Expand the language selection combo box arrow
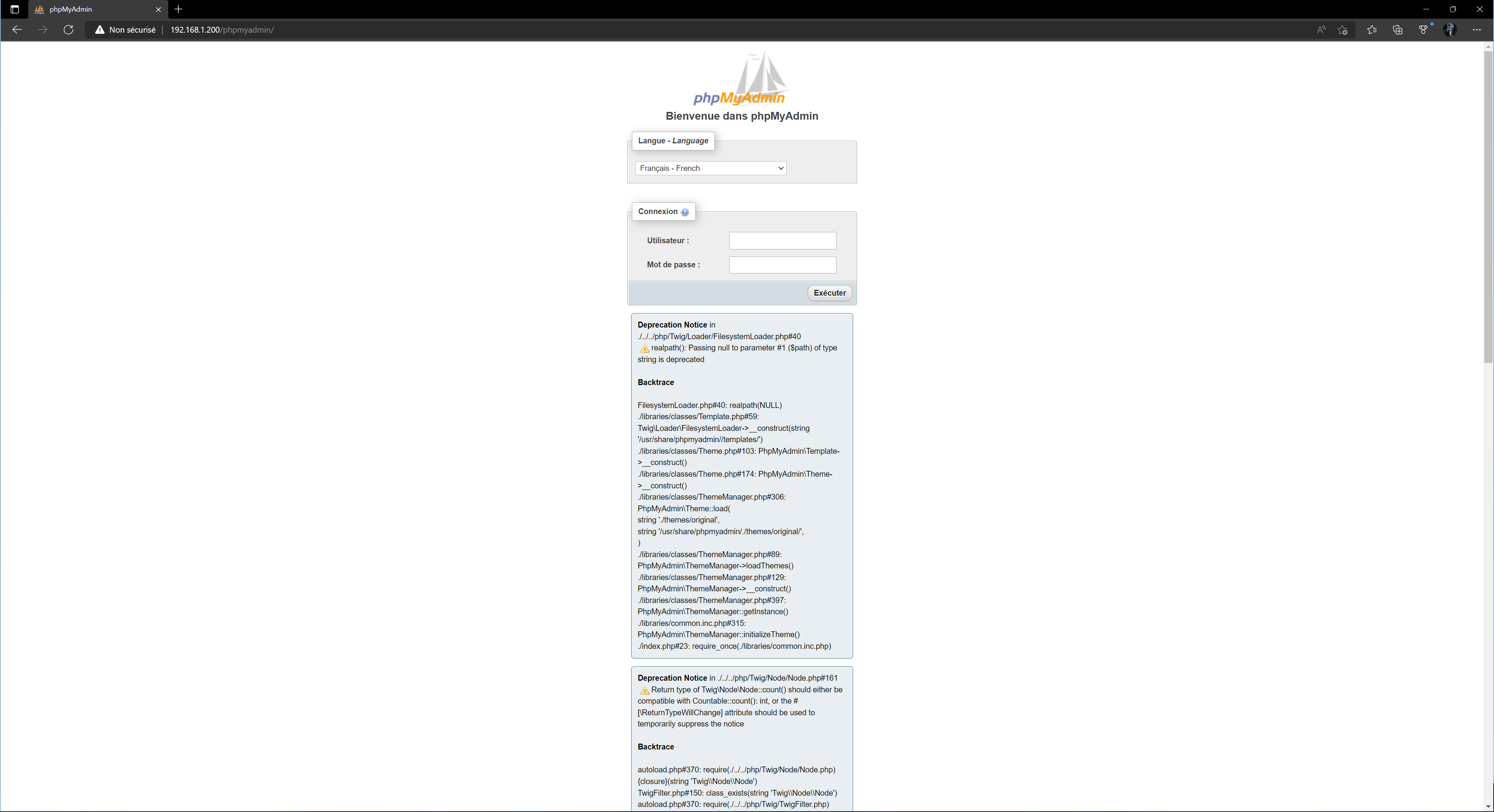1494x812 pixels. (x=780, y=168)
